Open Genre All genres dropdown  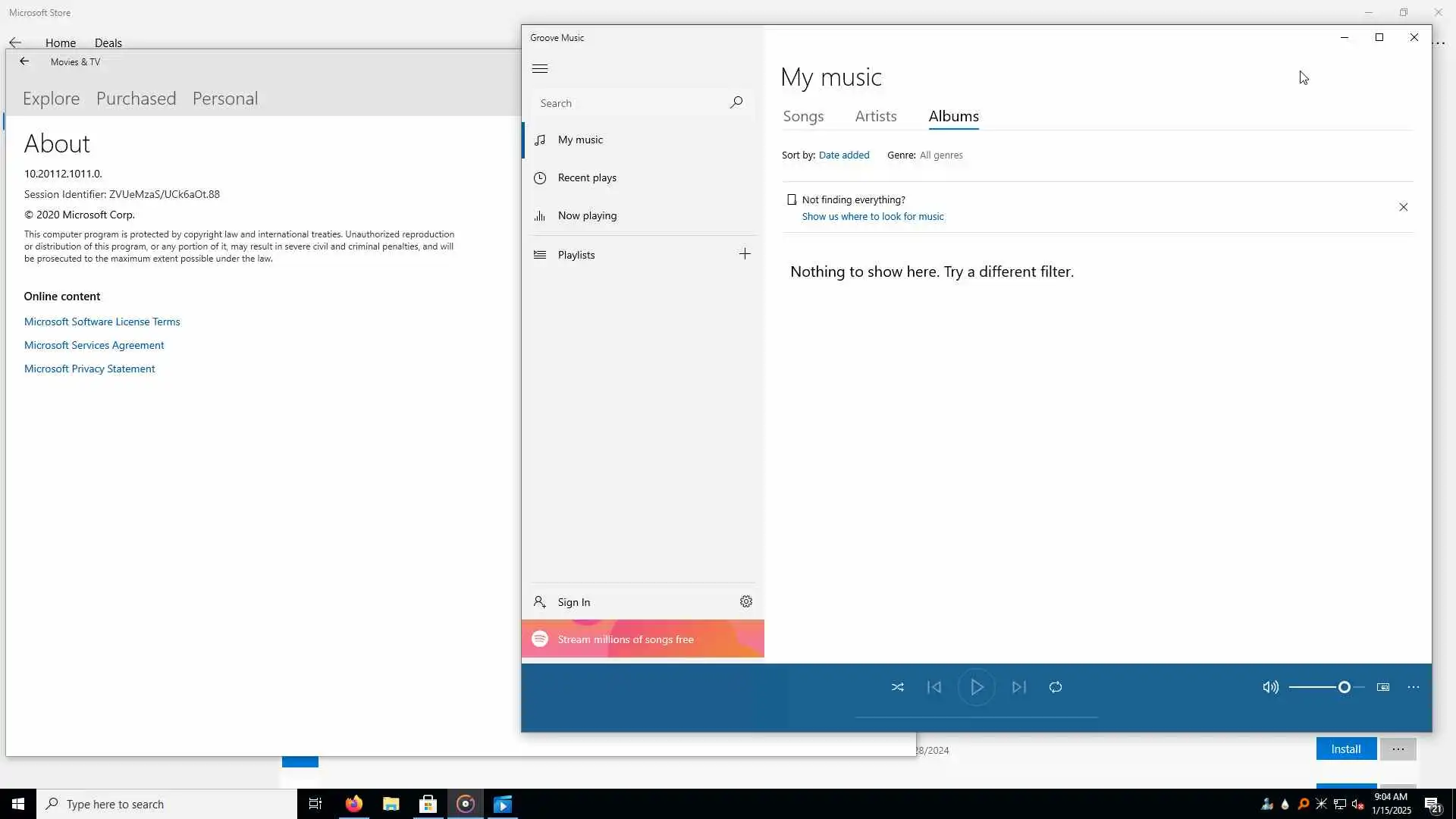coord(940,155)
